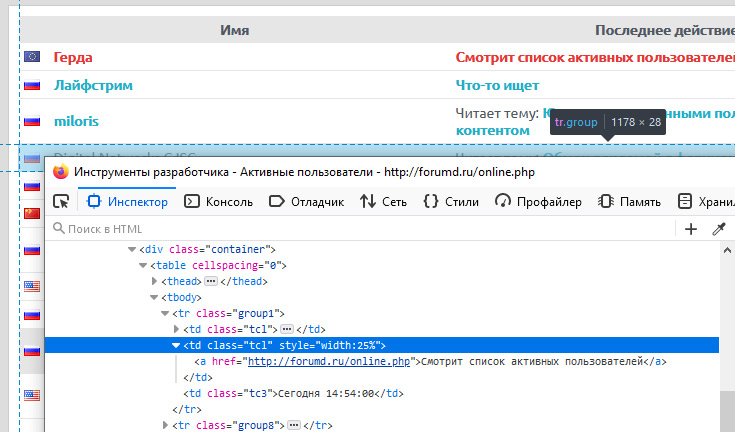The width and height of the screenshot is (735, 432).
Task: Click the Поиск в HTML search field
Action: tap(361, 229)
